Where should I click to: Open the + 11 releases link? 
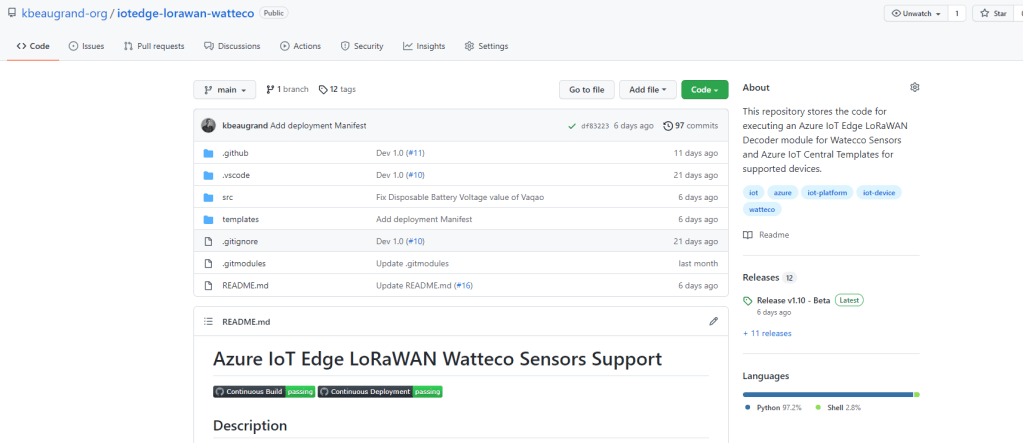coord(767,333)
